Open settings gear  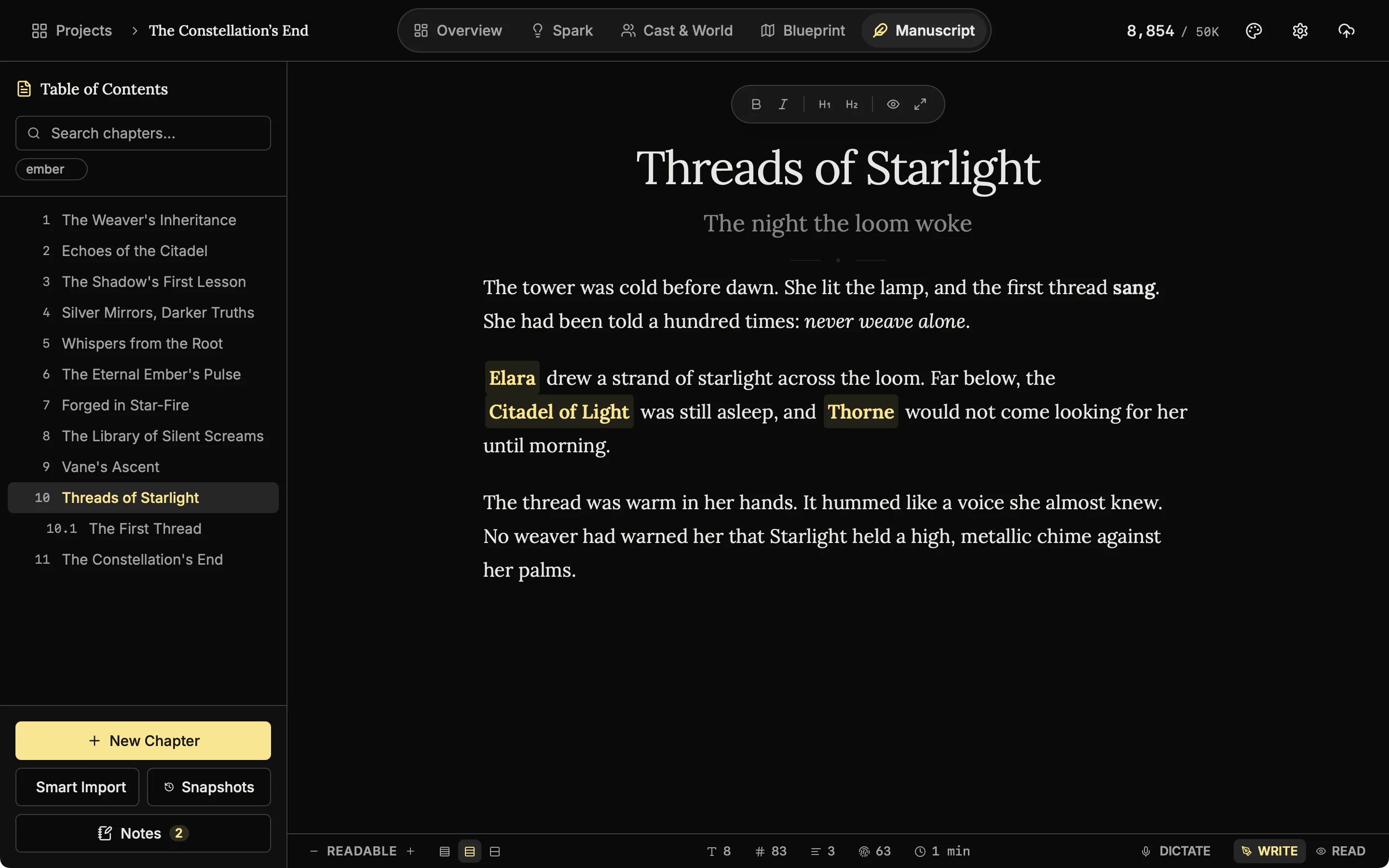pos(1300,30)
